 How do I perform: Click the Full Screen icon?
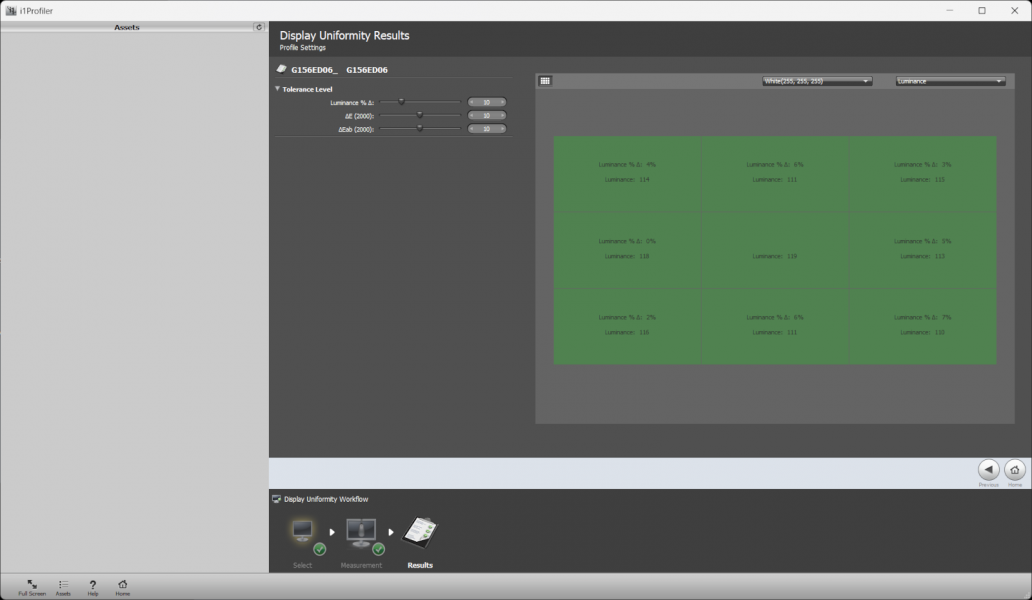click(x=32, y=584)
